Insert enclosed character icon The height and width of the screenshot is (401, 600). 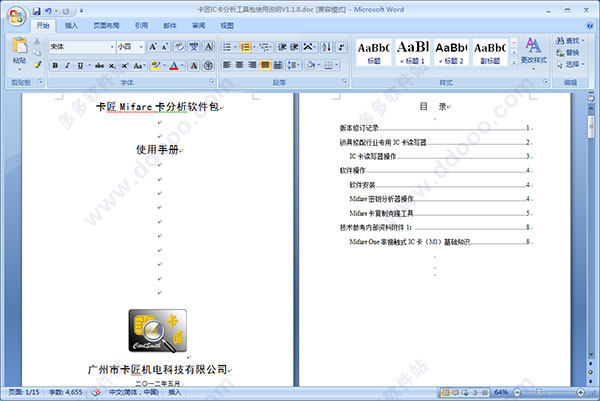[208, 65]
